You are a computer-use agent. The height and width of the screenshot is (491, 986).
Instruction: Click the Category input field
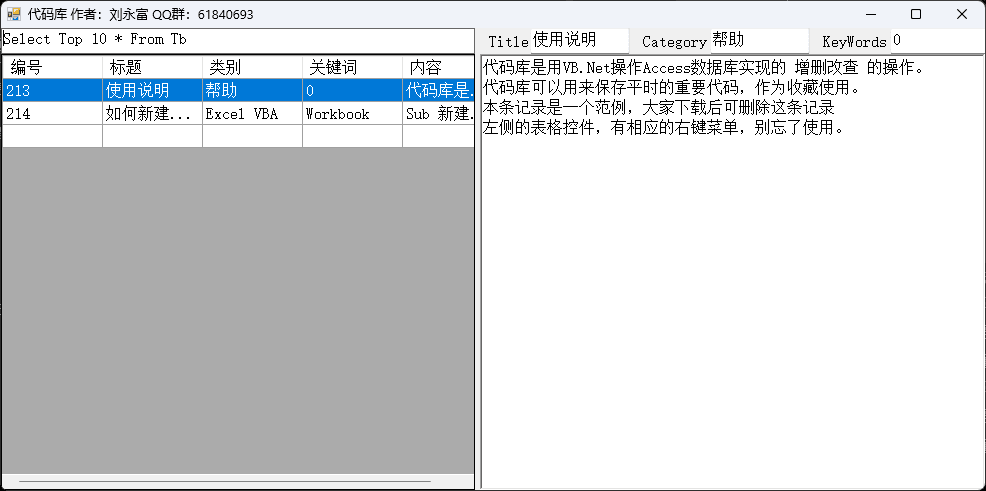coord(760,41)
